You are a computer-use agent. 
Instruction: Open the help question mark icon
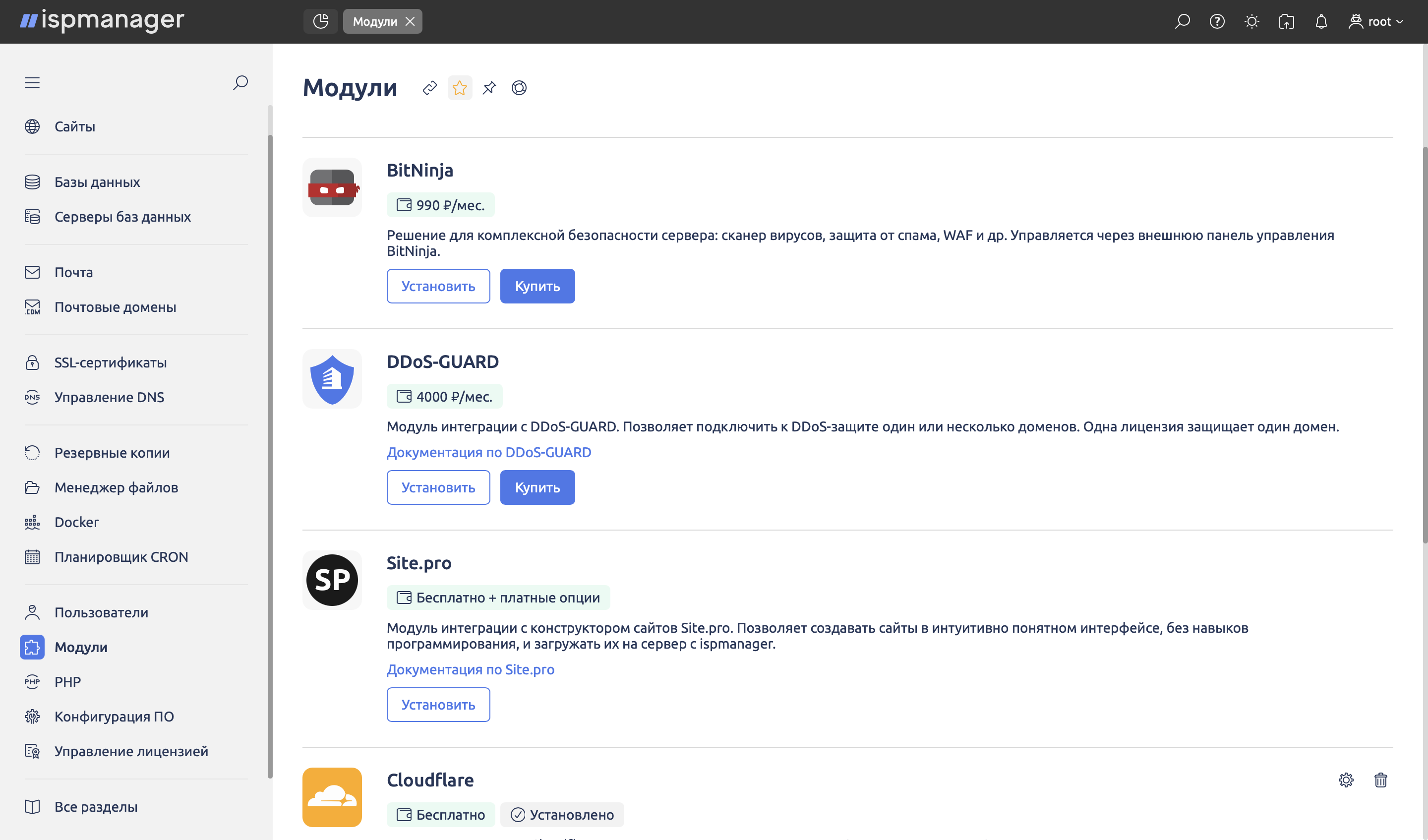click(x=1217, y=21)
